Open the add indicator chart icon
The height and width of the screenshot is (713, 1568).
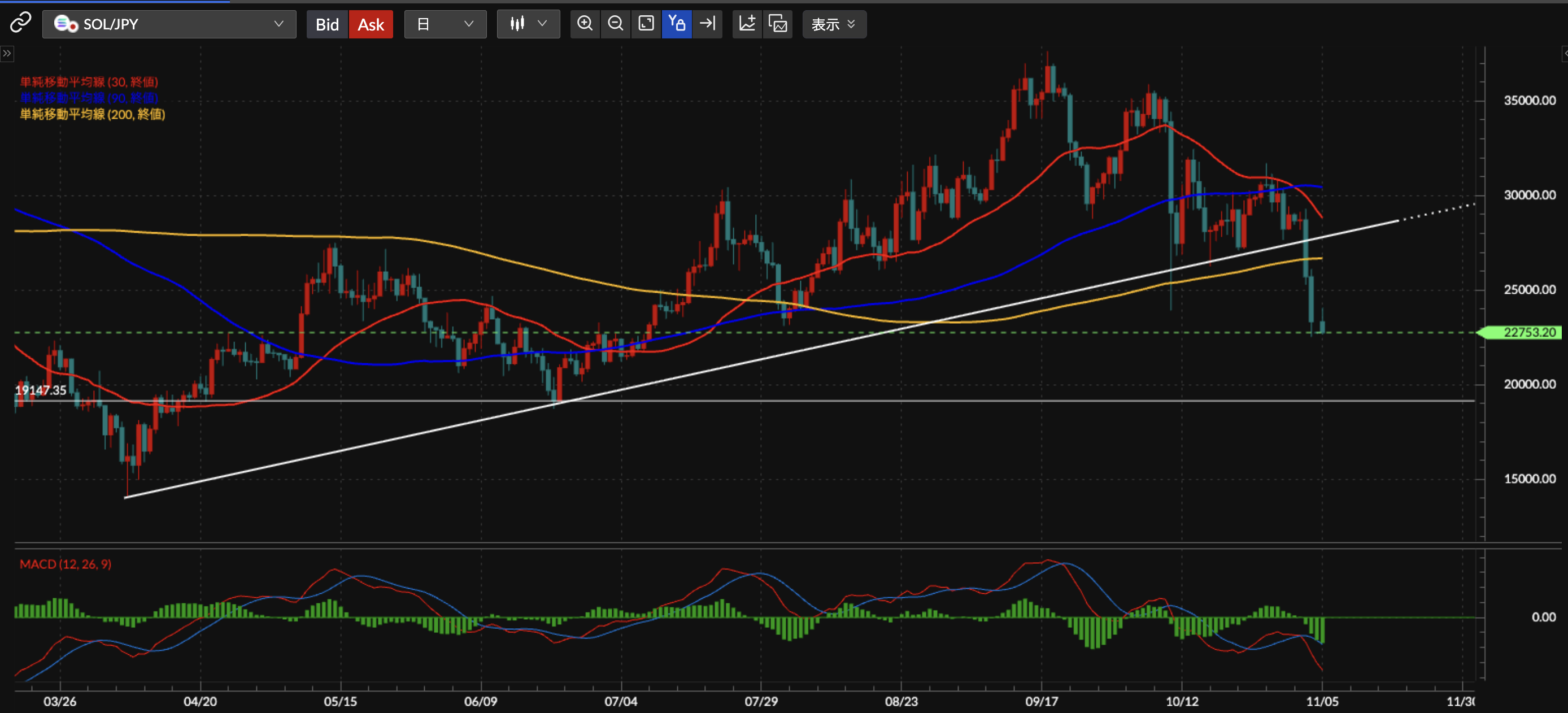(747, 24)
